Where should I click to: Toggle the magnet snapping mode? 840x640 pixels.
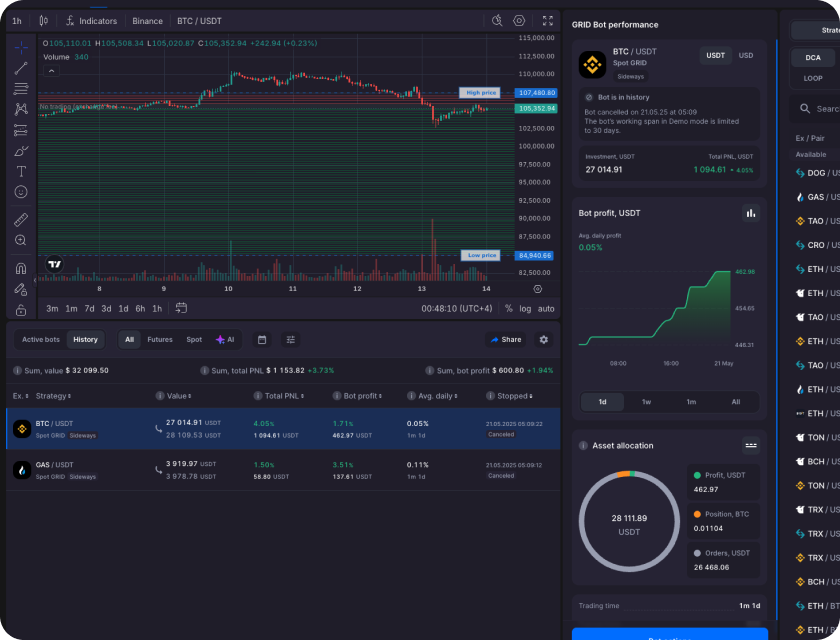click(20, 267)
